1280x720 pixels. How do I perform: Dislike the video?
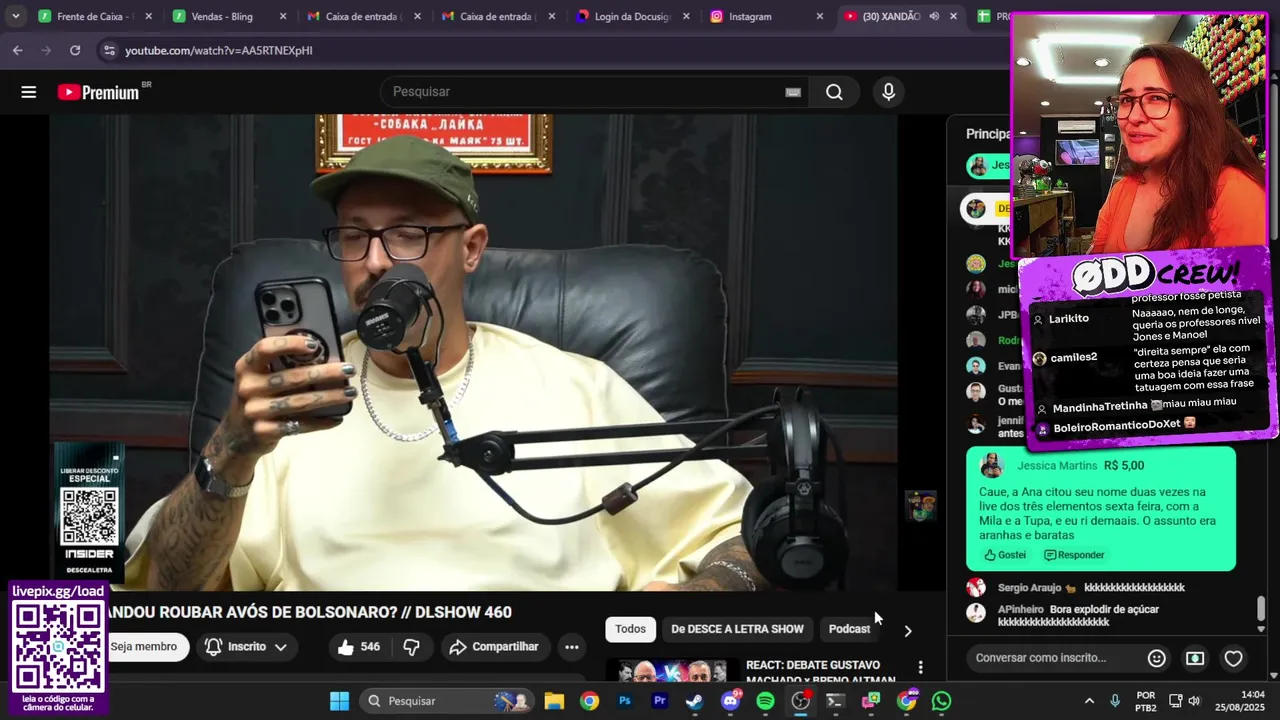point(411,647)
